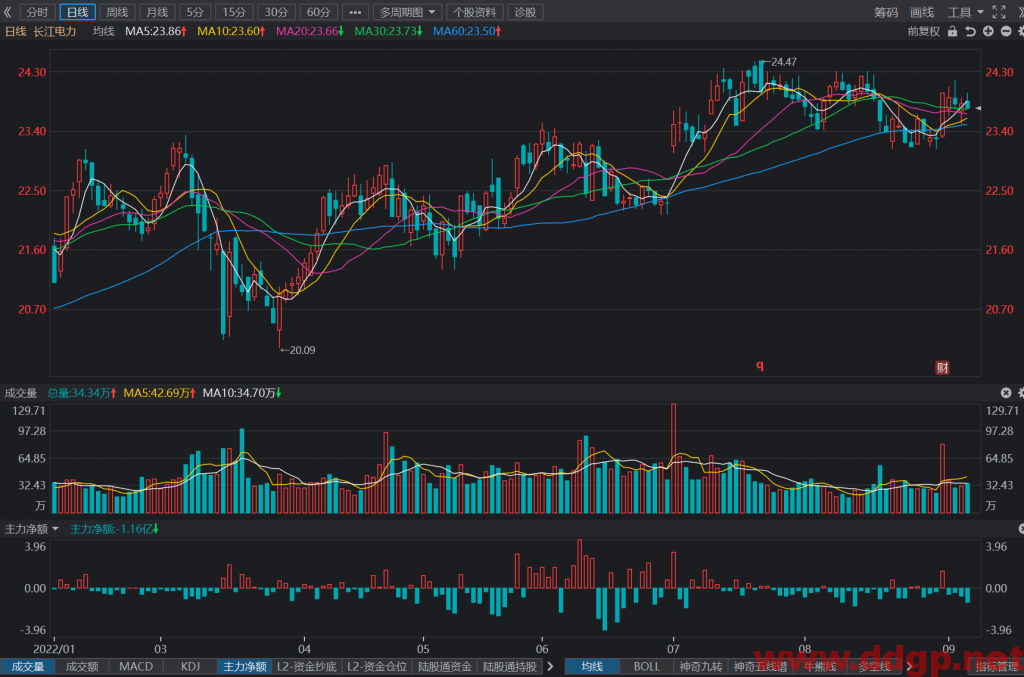Select the MACD indicator tab

(x=136, y=667)
